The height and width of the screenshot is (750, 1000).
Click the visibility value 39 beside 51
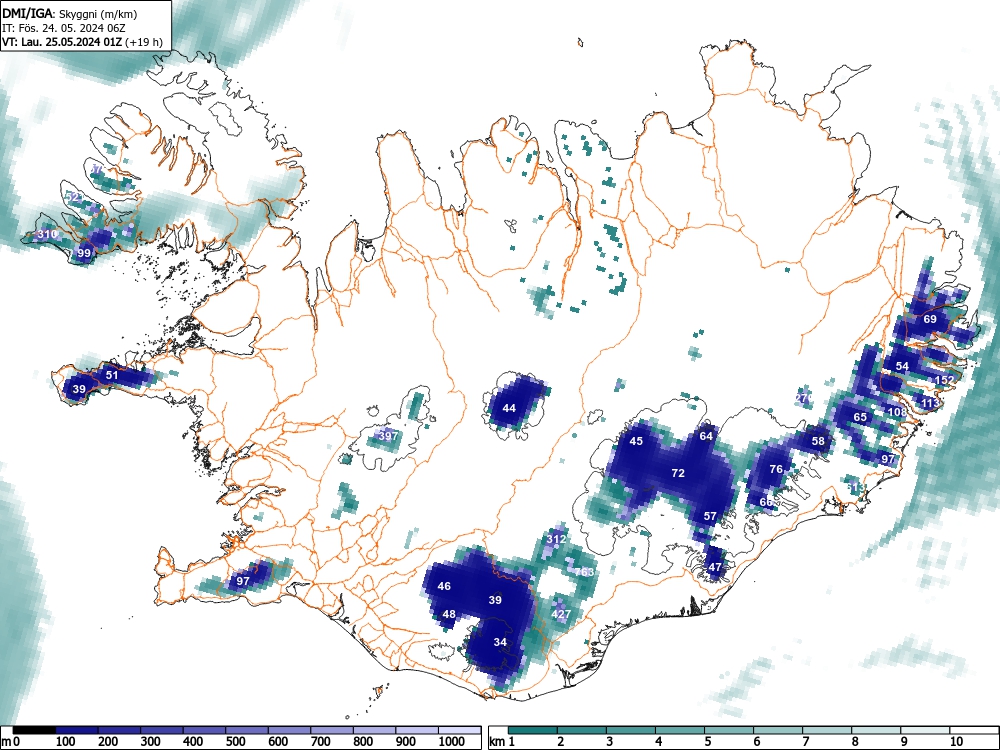(x=78, y=389)
